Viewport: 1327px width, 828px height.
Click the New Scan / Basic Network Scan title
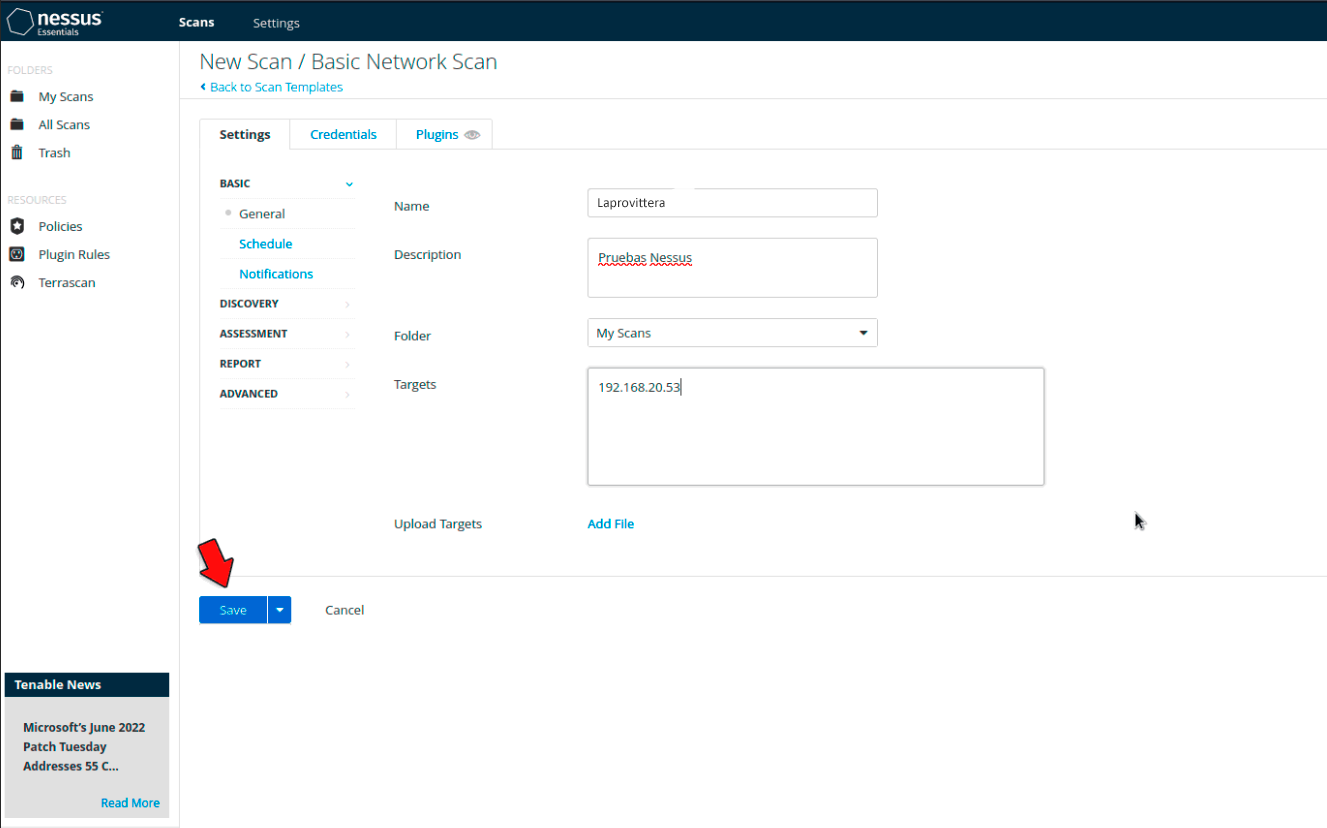[x=348, y=62]
